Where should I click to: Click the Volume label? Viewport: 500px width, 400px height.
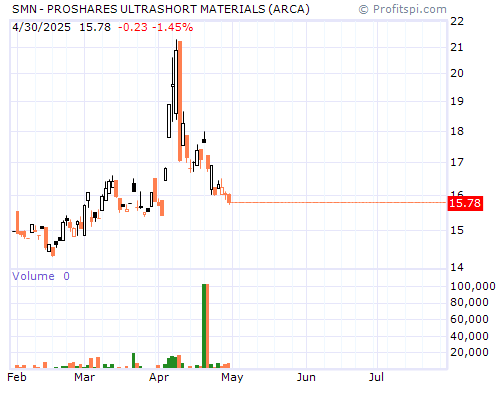[33, 276]
